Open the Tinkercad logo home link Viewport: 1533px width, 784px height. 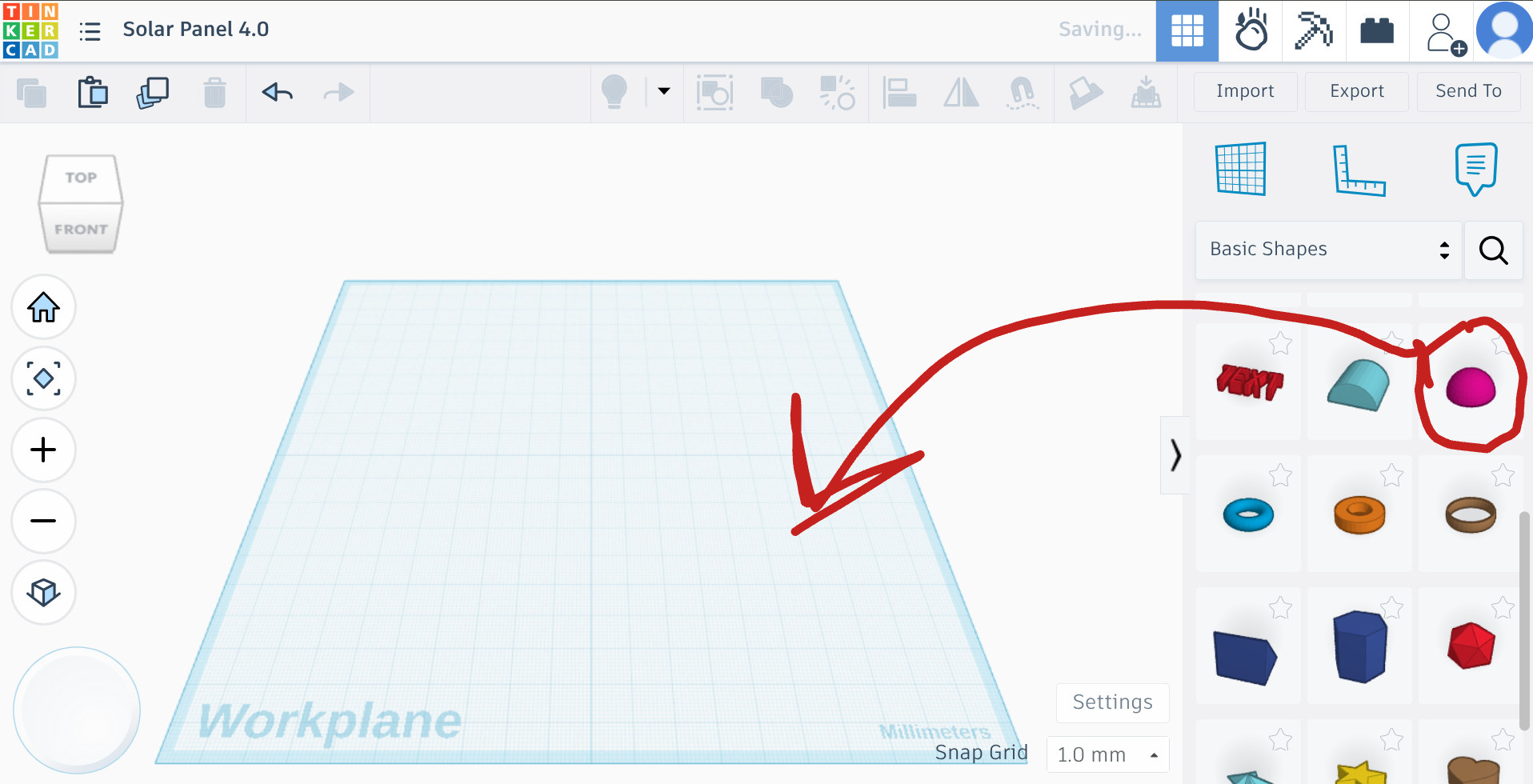(30, 30)
